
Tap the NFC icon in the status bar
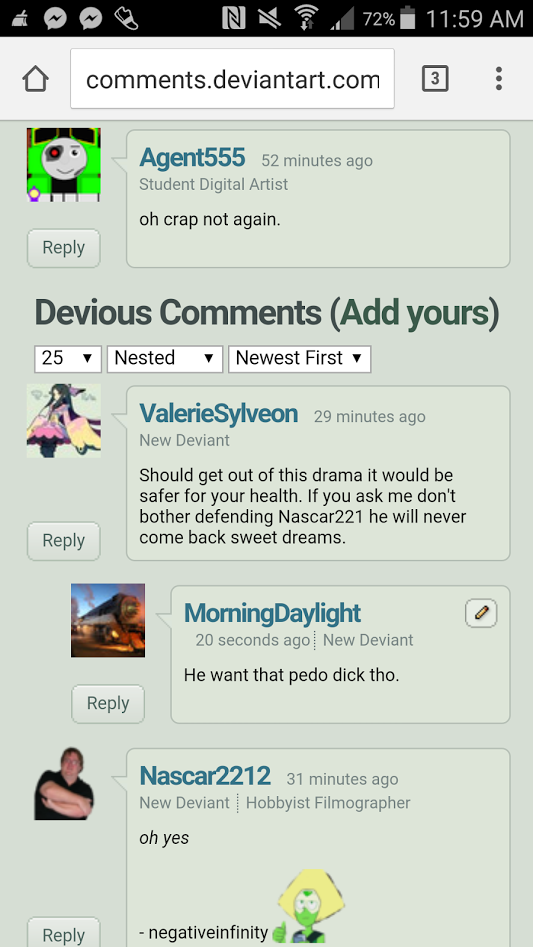point(234,19)
